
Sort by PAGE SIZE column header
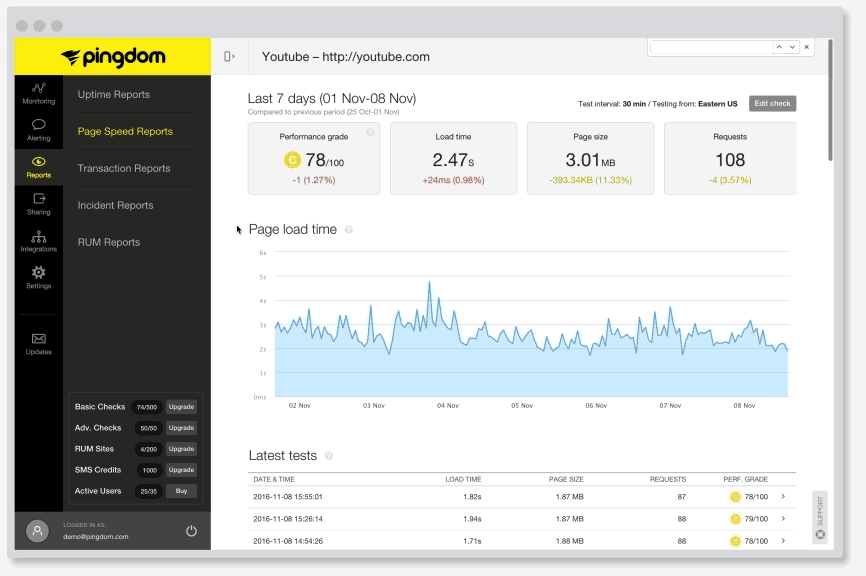[x=566, y=479]
